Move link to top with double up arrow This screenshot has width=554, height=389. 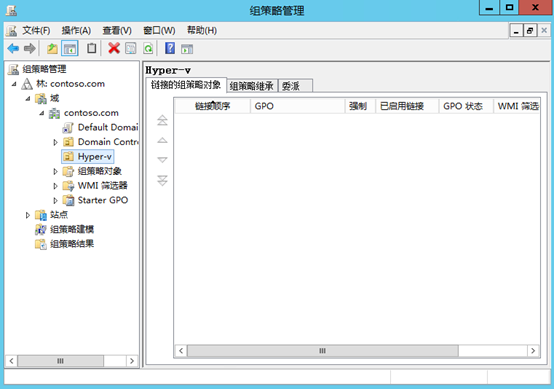162,120
